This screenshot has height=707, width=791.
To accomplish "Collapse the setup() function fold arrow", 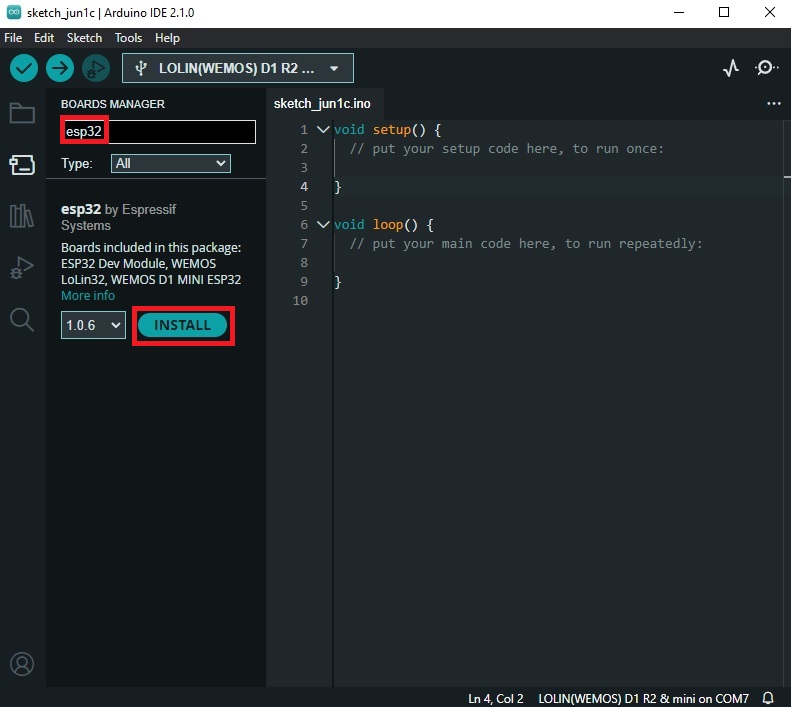I will 323,130.
